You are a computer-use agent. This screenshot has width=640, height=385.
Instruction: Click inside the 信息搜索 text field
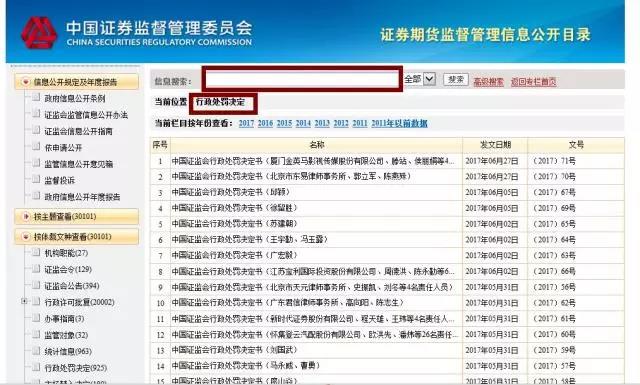tap(302, 79)
